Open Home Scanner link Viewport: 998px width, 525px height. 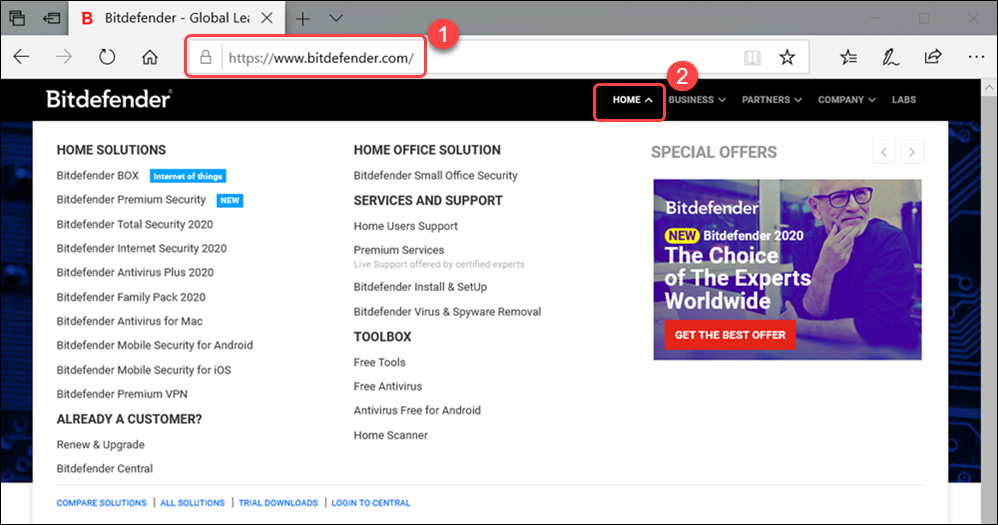coord(391,436)
